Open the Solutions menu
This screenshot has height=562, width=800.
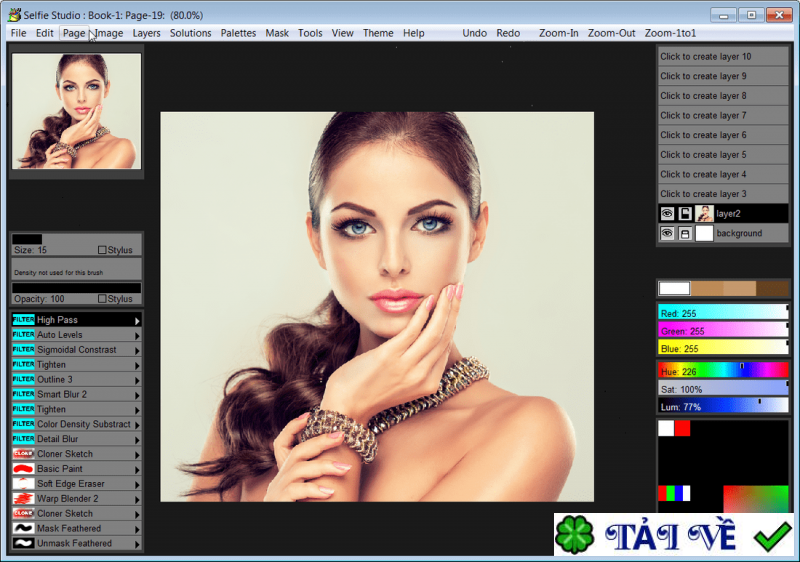point(190,33)
